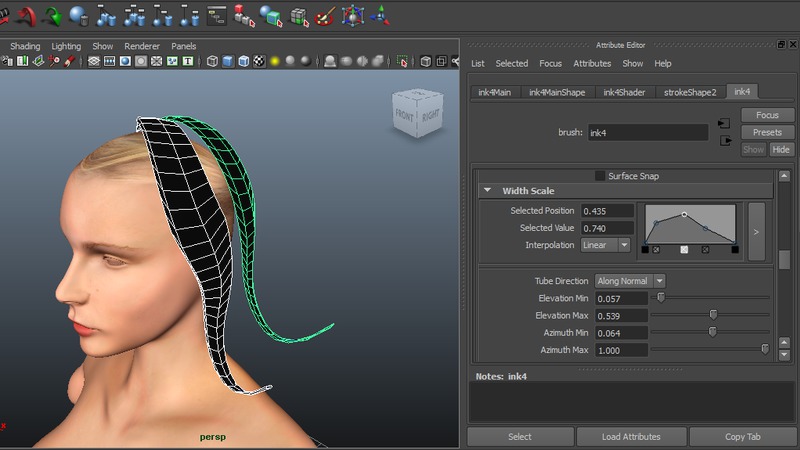Screen dimensions: 800x450
Task: Click the Hide toggle button under Presets
Action: pos(781,150)
